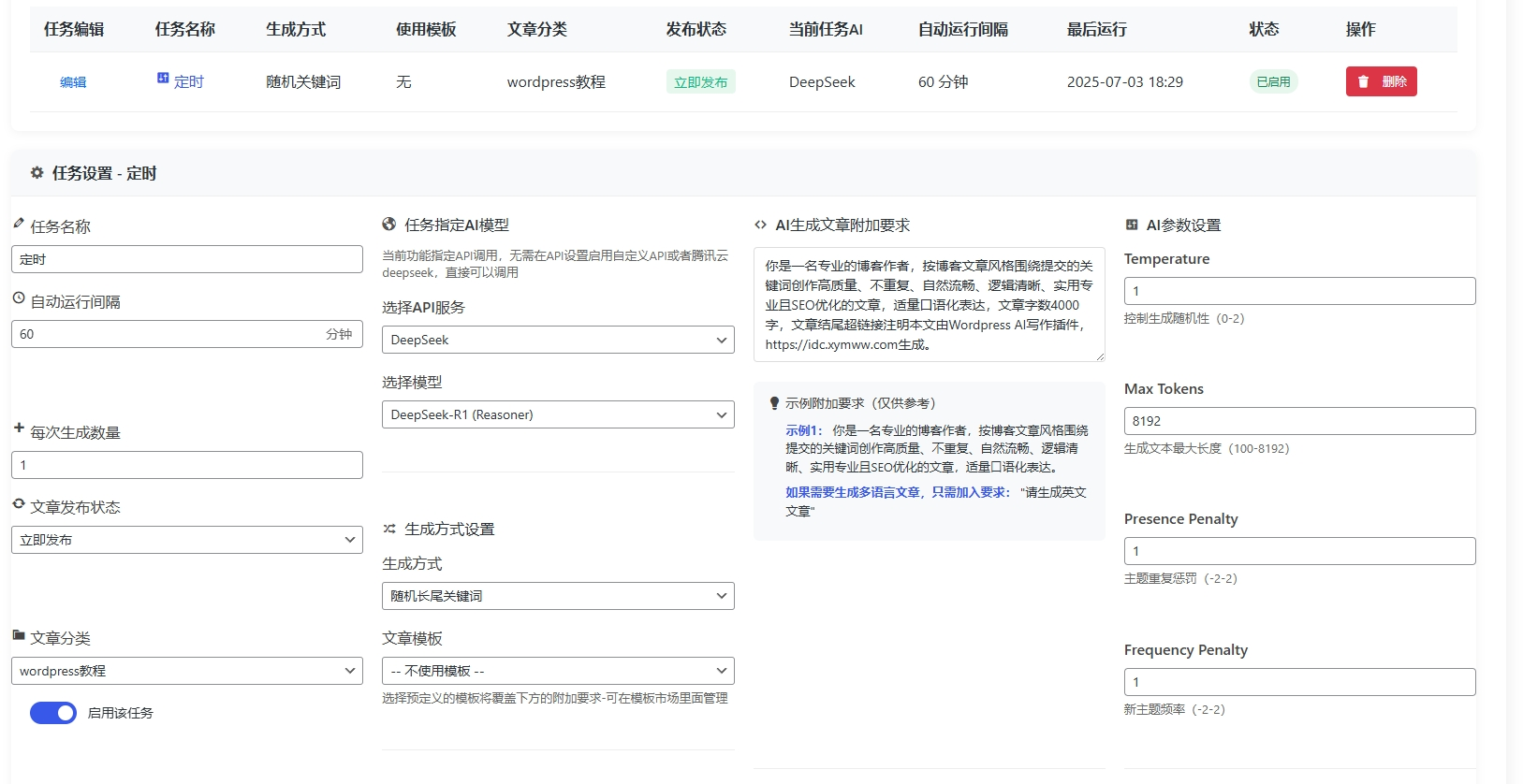Click the 任务编辑 column header

(74, 29)
